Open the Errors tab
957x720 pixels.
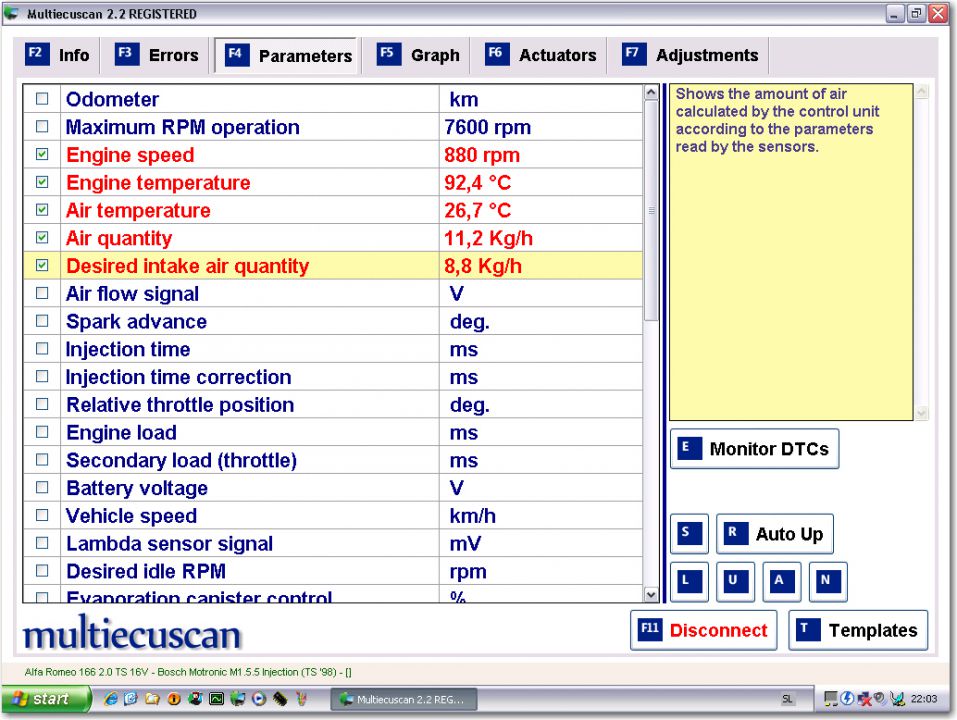point(157,55)
